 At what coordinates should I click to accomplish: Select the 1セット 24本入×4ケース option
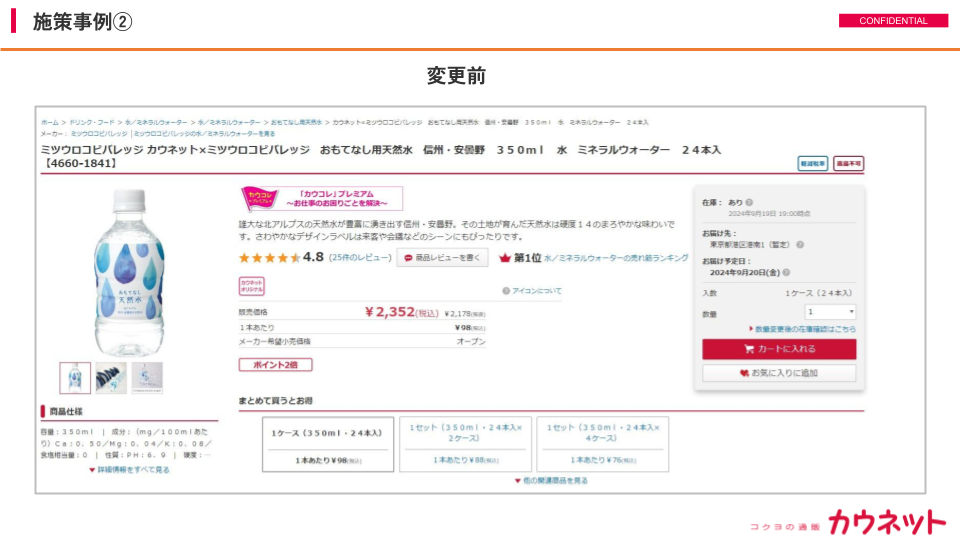click(602, 444)
